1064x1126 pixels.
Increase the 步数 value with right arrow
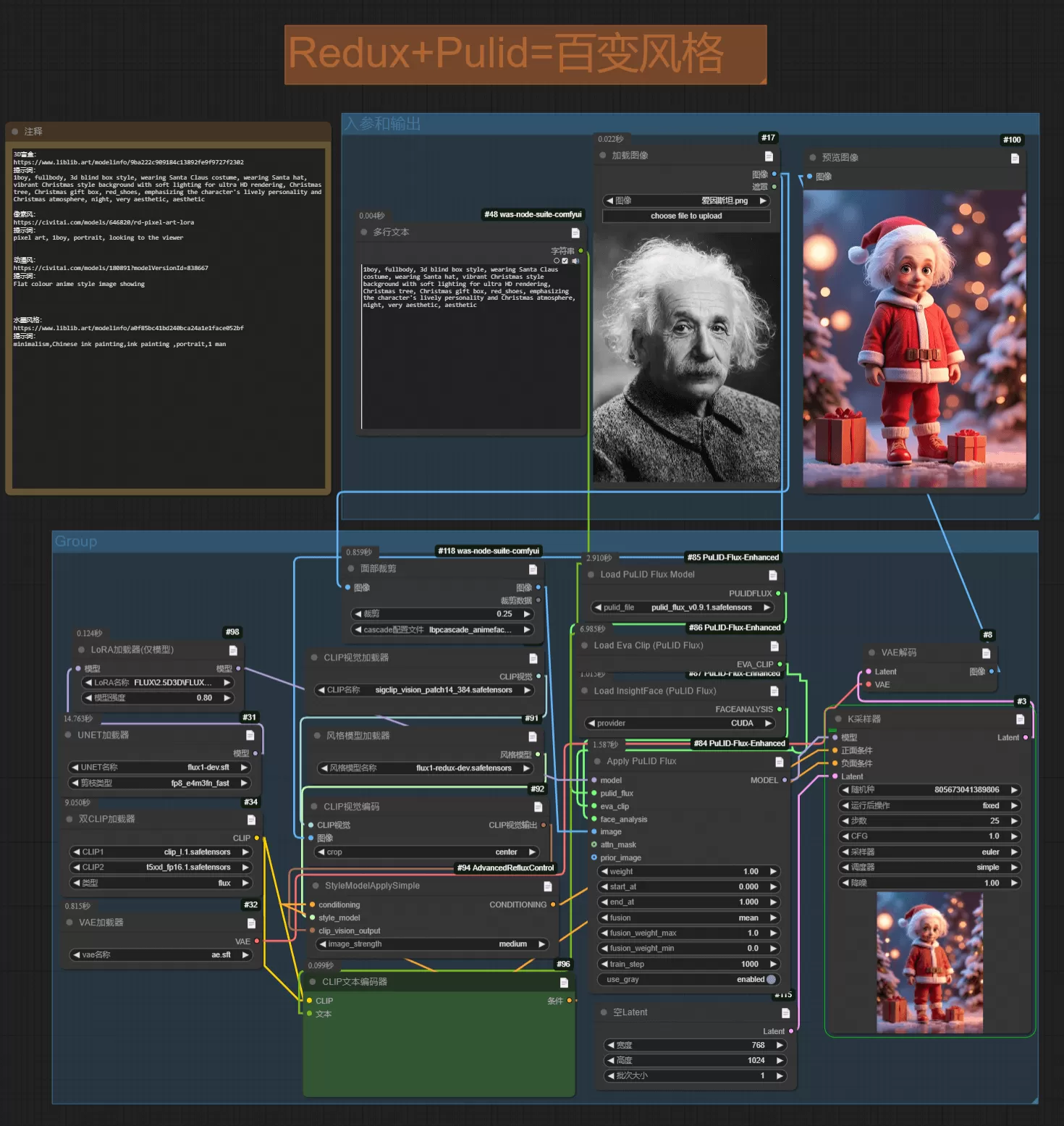(x=1014, y=821)
